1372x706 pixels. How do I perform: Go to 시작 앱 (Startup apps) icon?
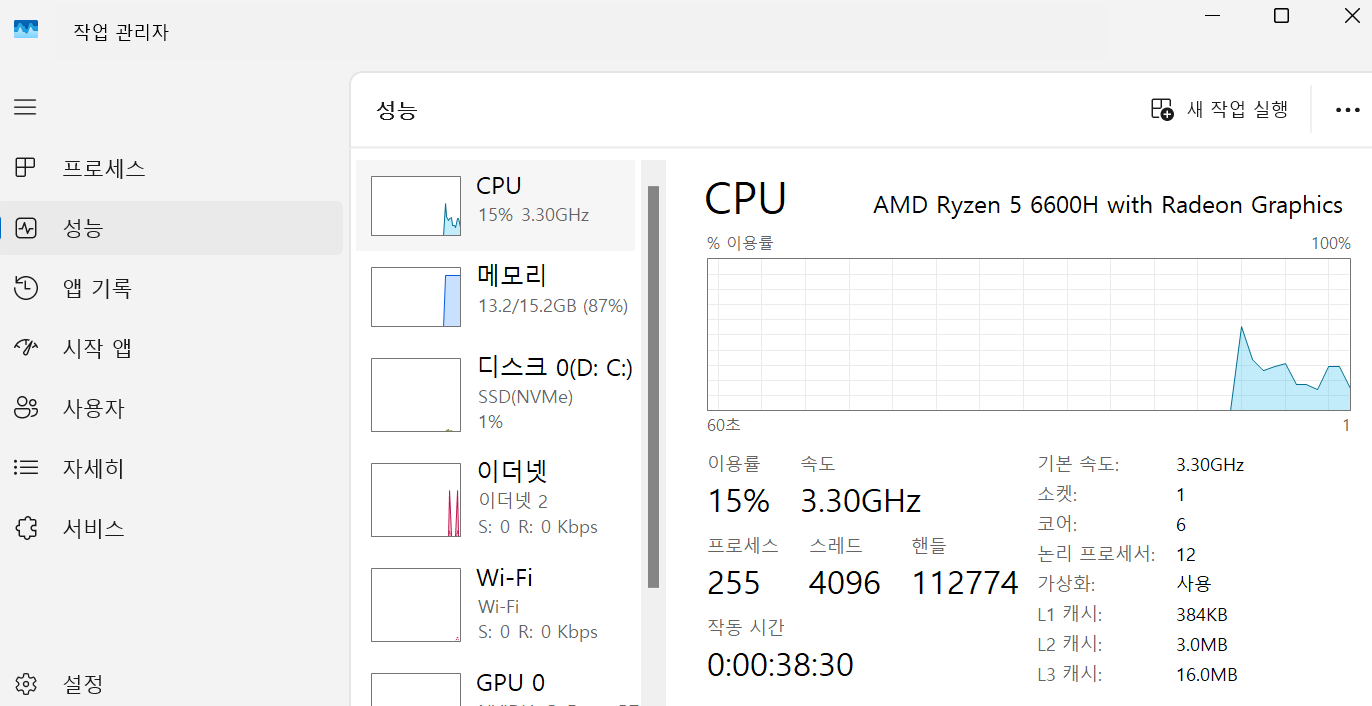tap(25, 348)
